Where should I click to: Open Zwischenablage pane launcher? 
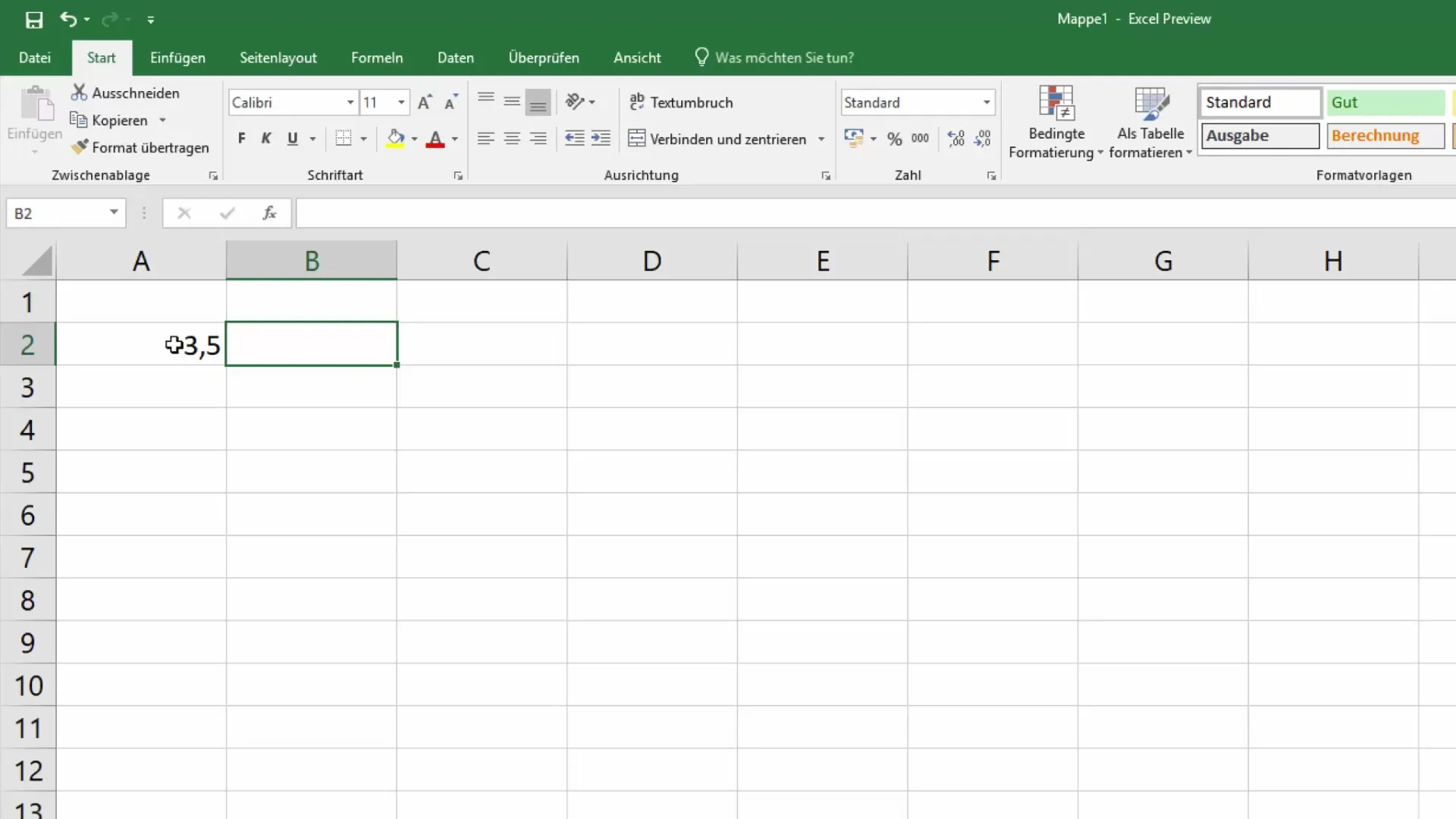tap(213, 176)
